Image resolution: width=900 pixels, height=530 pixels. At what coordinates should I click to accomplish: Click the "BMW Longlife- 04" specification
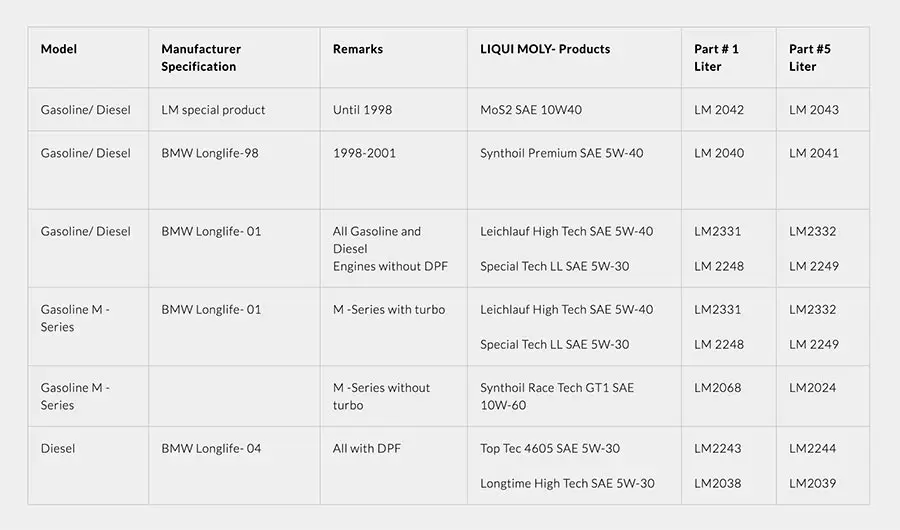[211, 449]
